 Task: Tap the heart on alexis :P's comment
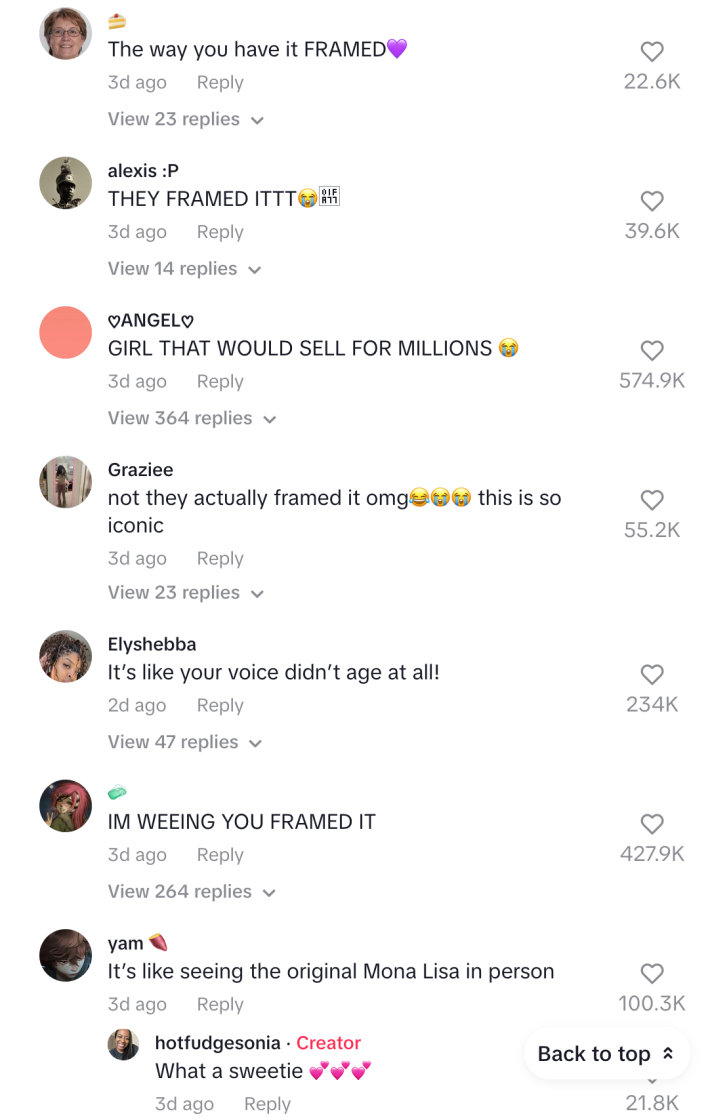click(x=652, y=201)
